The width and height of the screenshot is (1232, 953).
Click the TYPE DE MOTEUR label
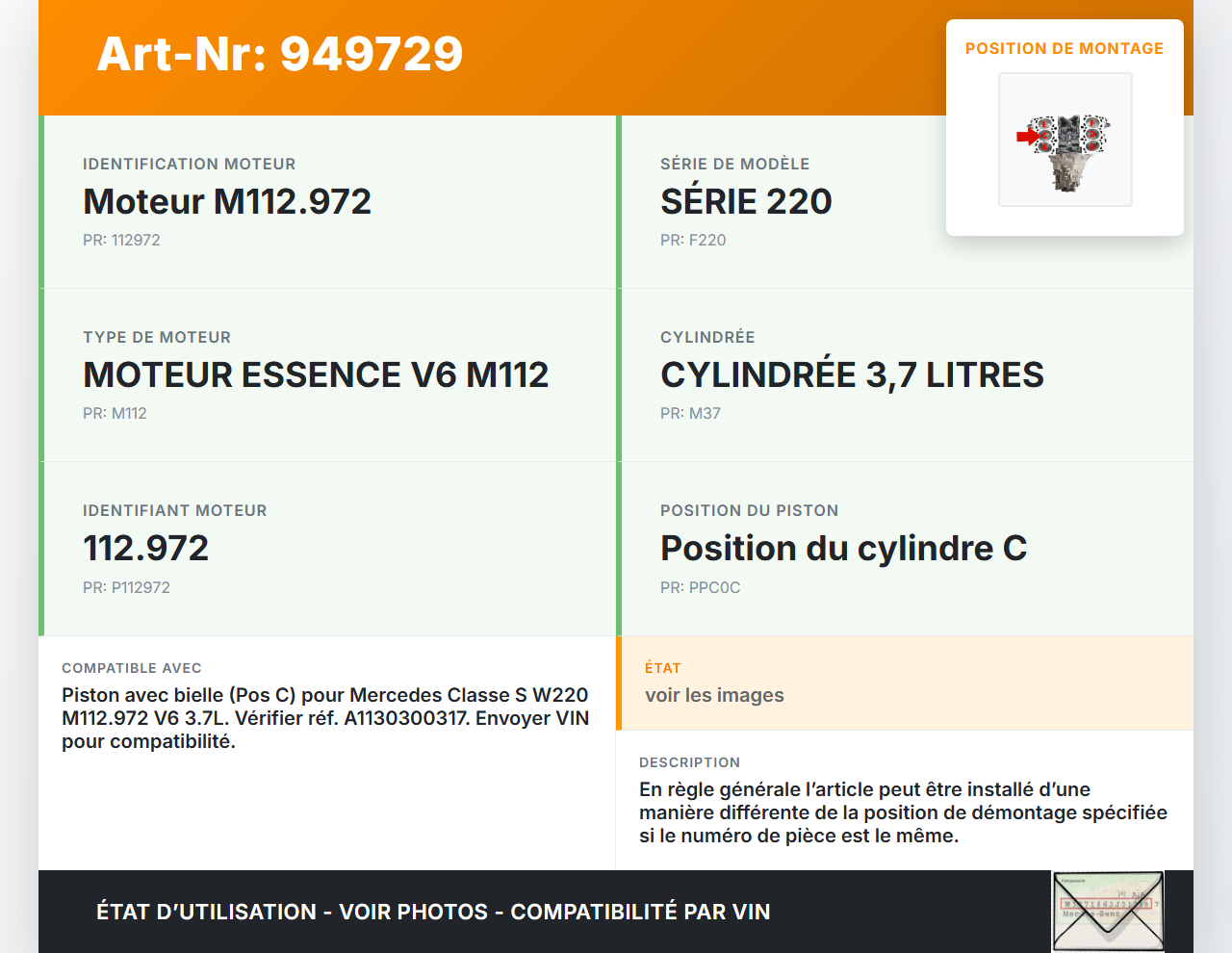157,337
